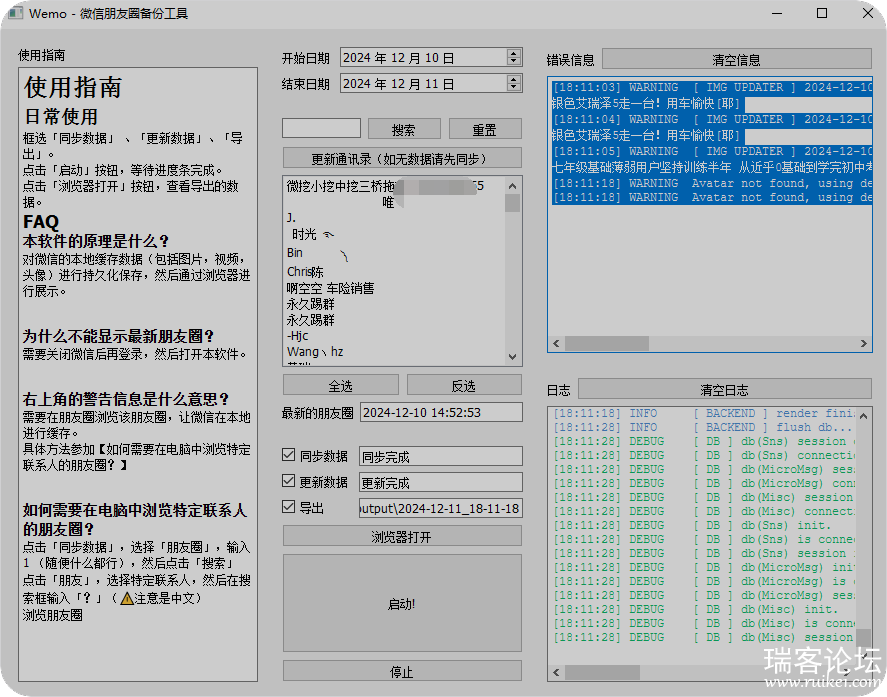
Task: Increase the end date with up arrow
Action: (513, 80)
